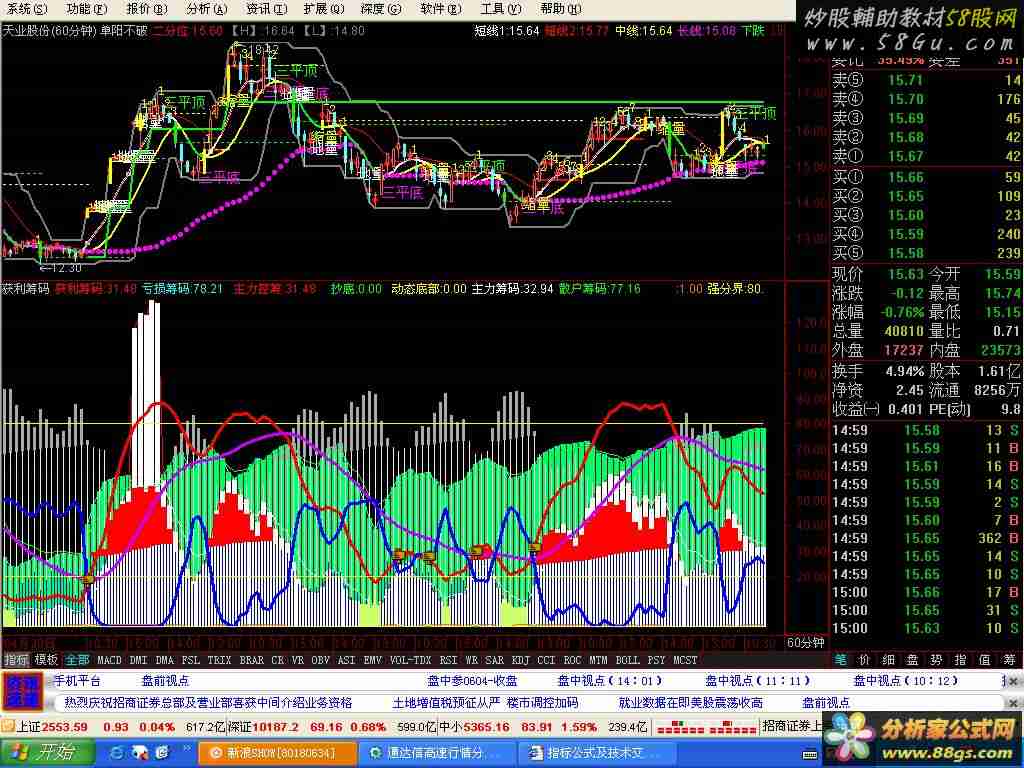Open the 分析(A) menu

coord(206,9)
